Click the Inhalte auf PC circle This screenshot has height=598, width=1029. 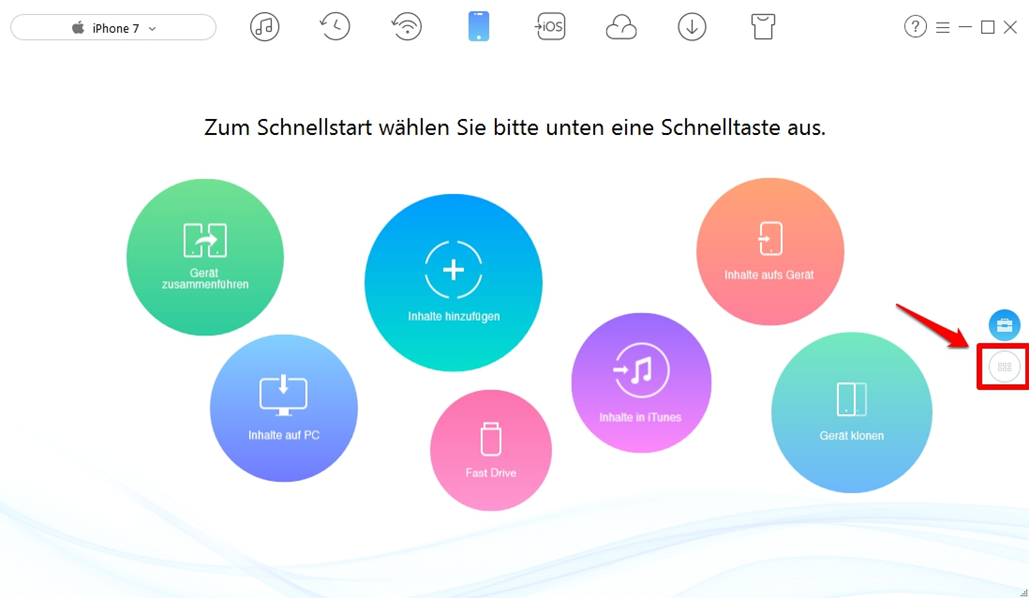(x=284, y=408)
